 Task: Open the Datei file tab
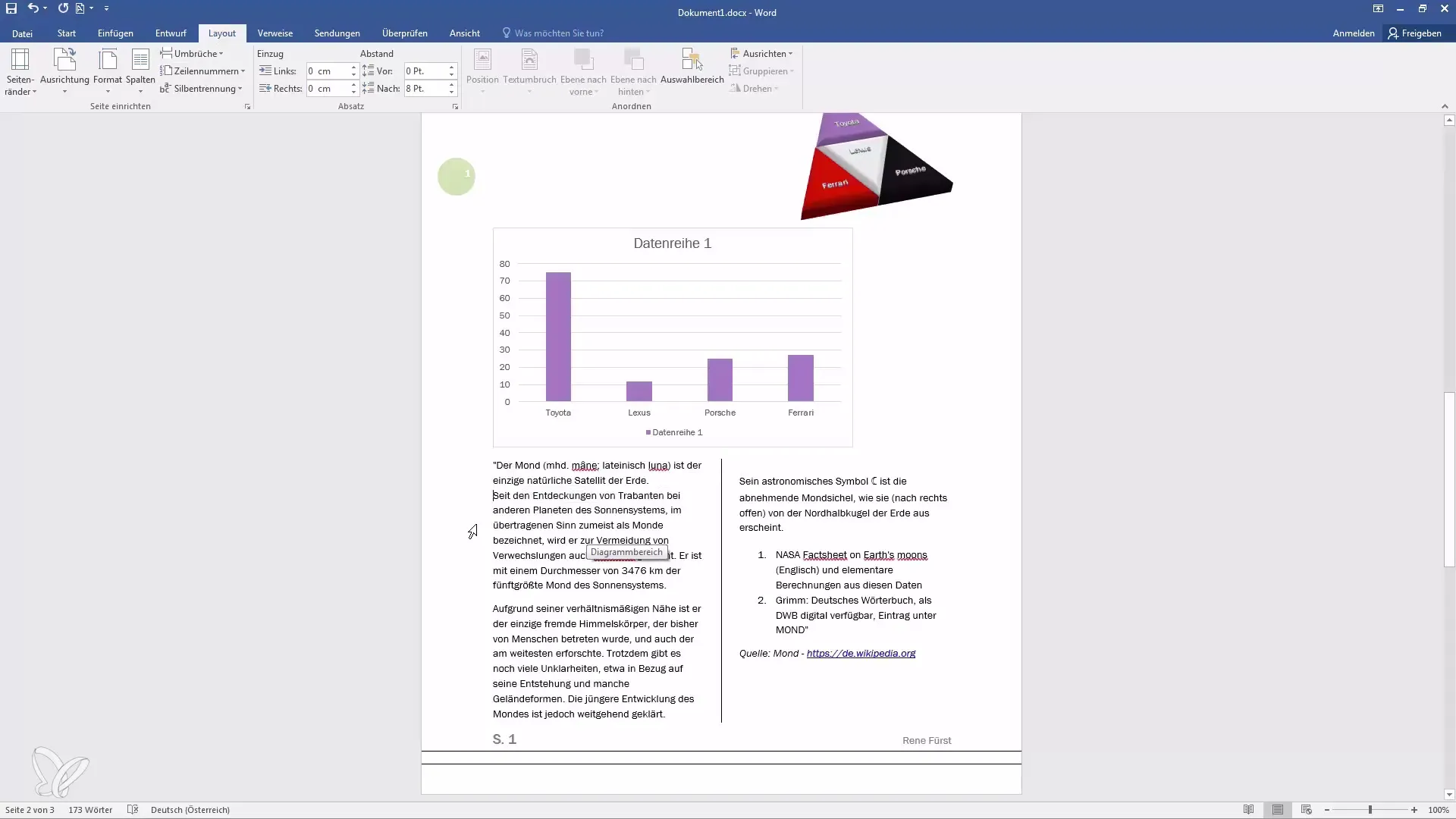pyautogui.click(x=22, y=33)
